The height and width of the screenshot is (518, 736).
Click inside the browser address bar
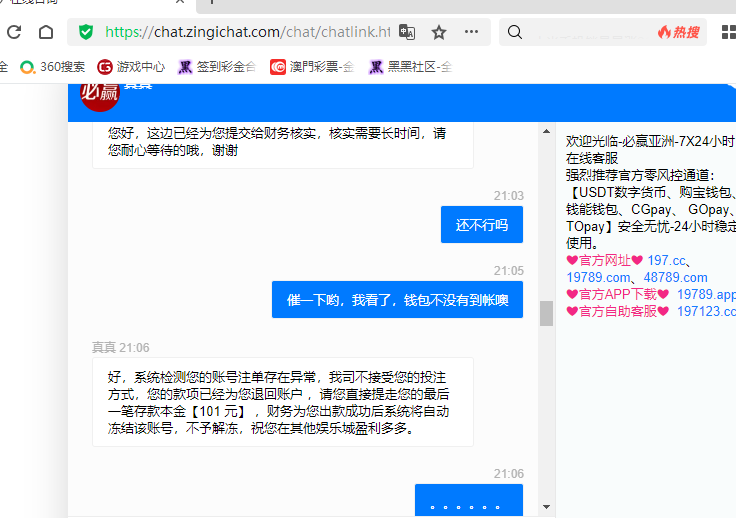(250, 32)
